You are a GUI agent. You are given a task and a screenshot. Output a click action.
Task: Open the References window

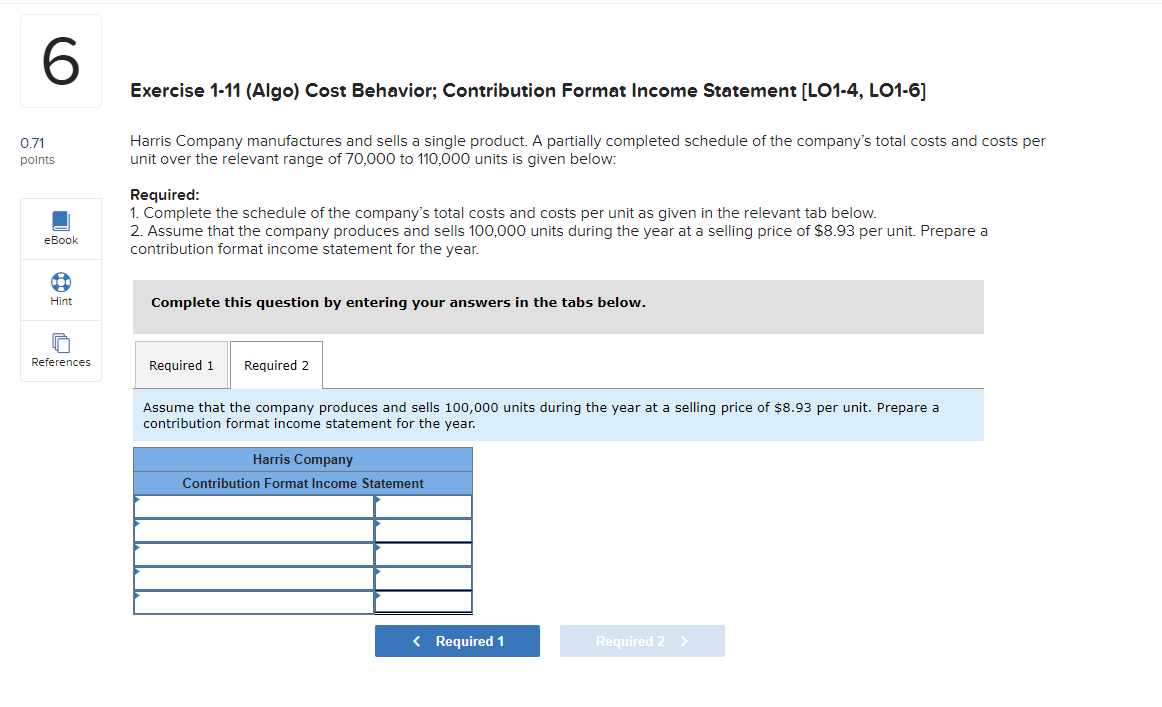click(x=60, y=351)
